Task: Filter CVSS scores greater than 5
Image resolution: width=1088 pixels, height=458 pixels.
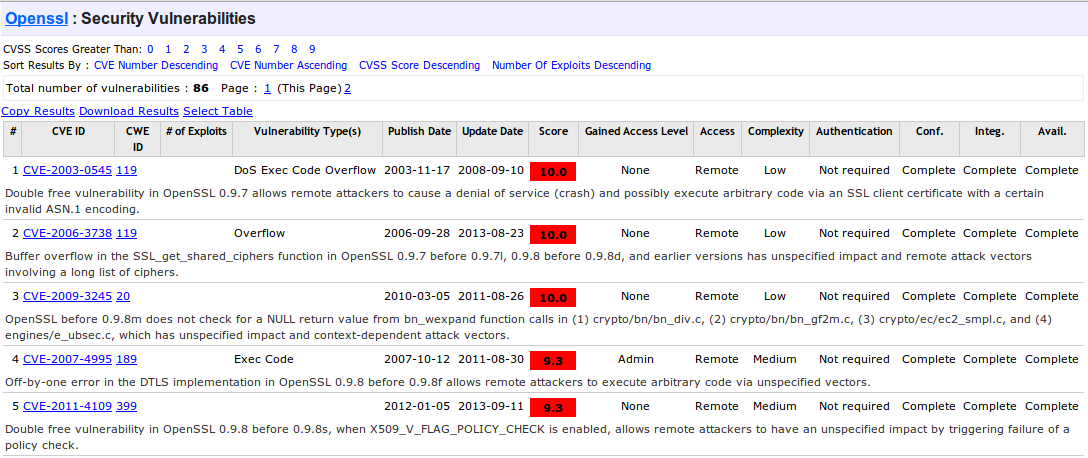Action: 240,49
